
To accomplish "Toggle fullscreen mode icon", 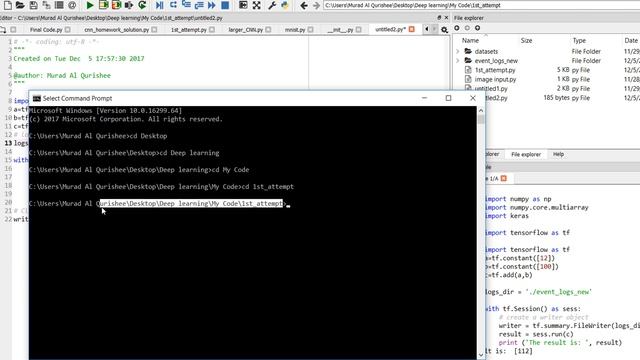I will (256, 5).
